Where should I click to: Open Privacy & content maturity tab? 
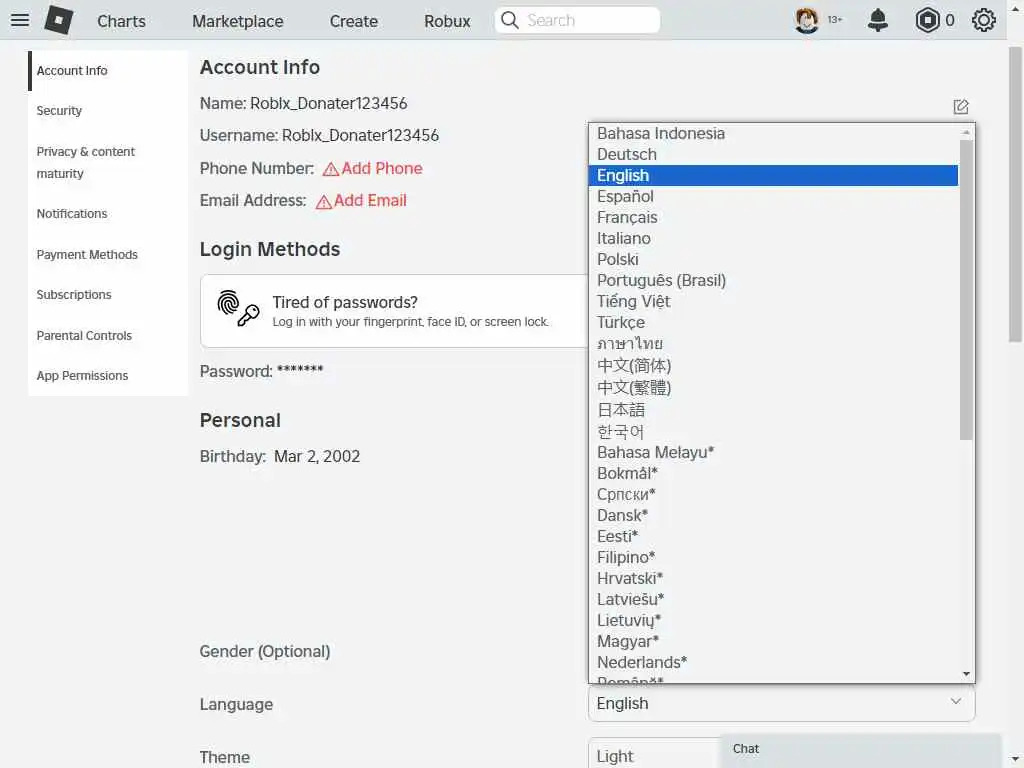[108, 163]
